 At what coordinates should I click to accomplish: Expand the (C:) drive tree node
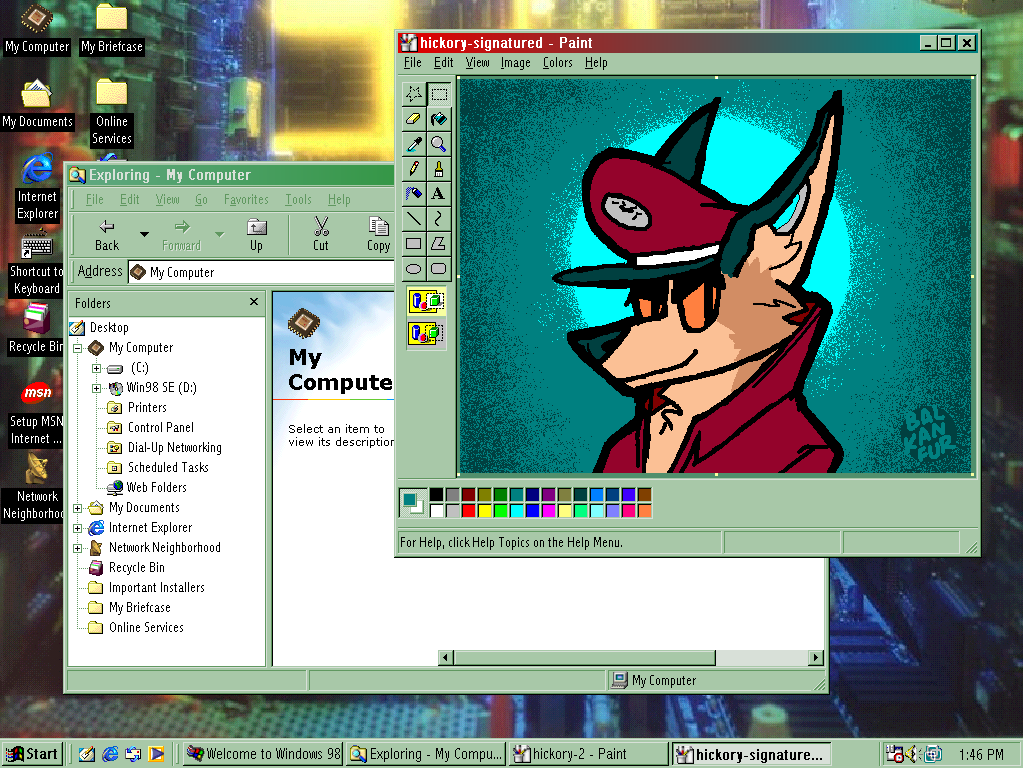tap(97, 369)
